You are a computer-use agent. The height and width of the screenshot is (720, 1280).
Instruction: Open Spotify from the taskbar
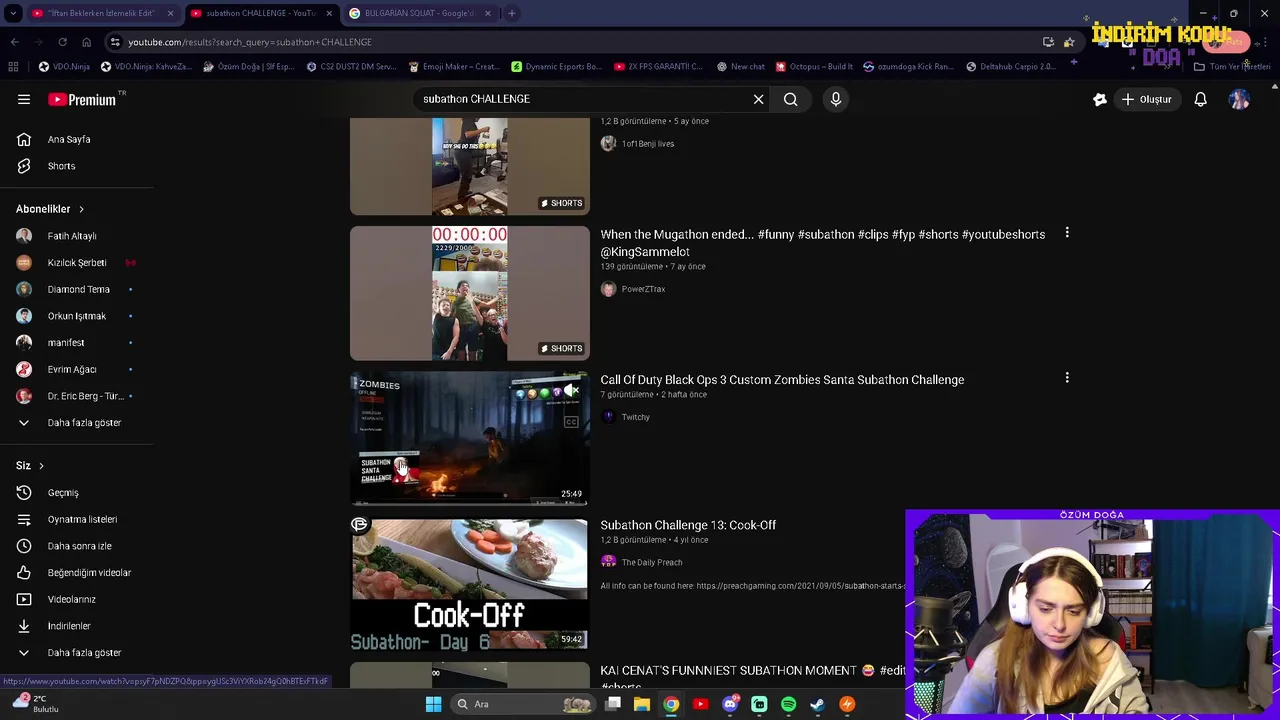pos(788,704)
